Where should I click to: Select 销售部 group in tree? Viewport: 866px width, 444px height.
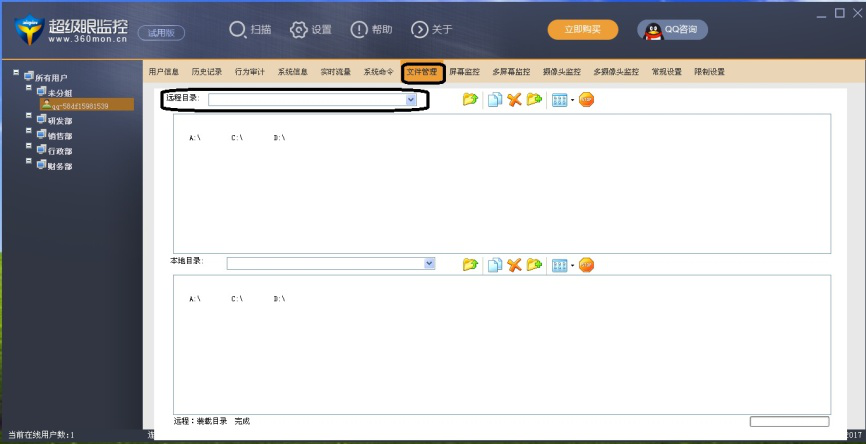pyautogui.click(x=60, y=136)
